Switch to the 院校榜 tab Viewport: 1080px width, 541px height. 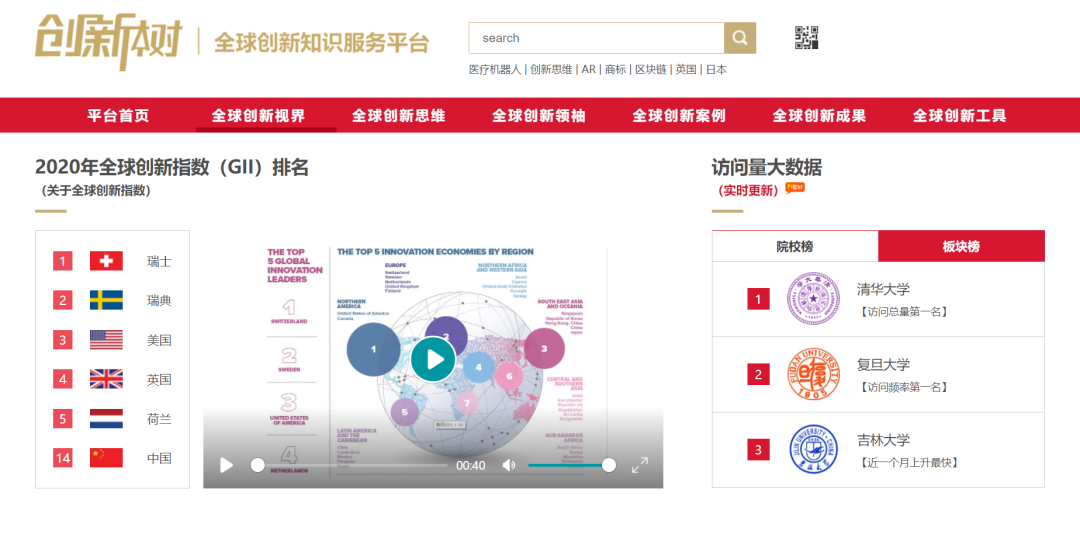coord(795,246)
